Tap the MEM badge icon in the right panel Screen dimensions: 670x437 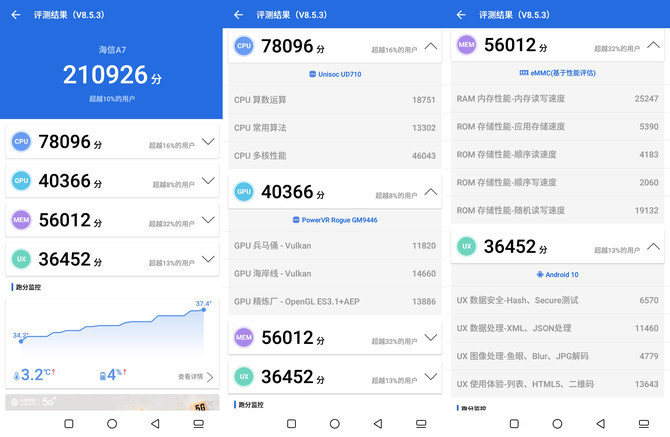[x=467, y=44]
